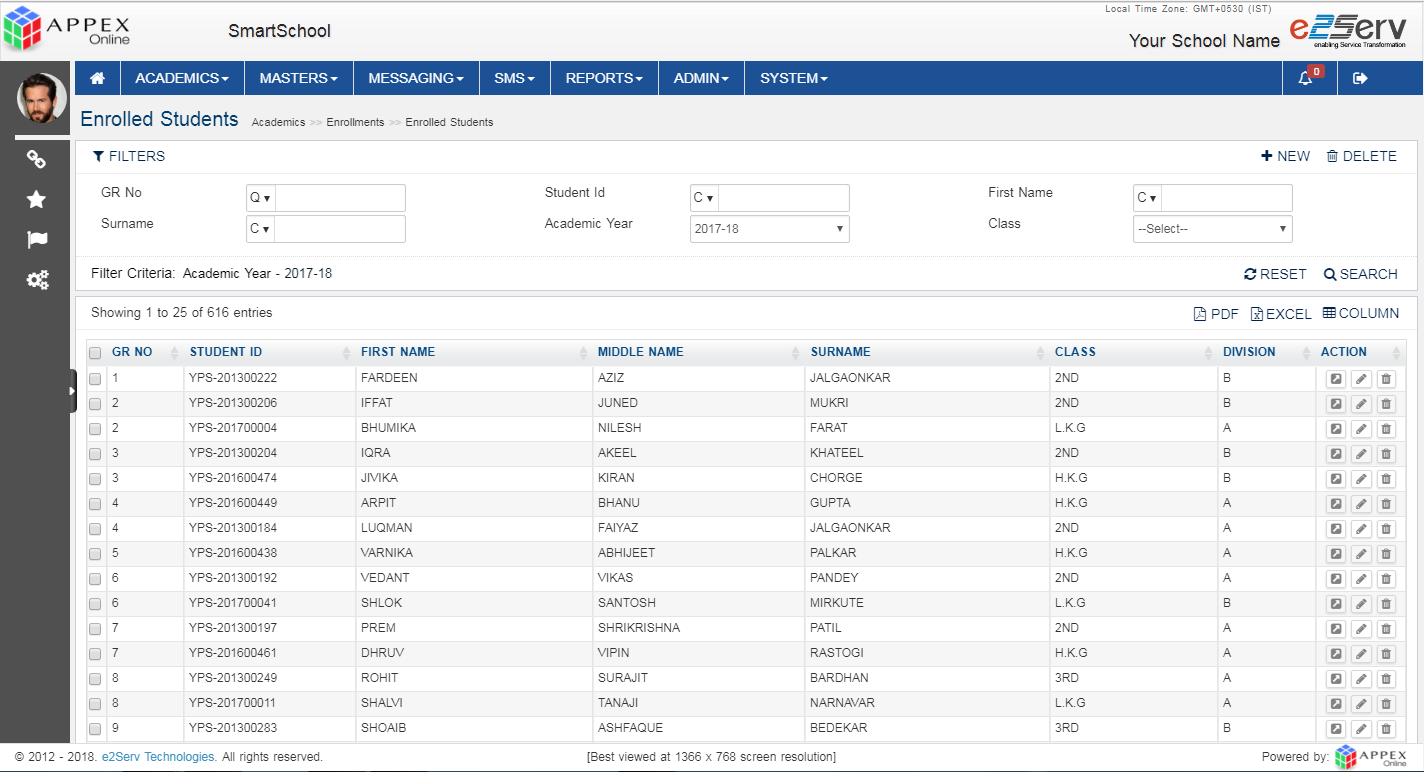Delete ARPIT's row trash icon
The image size is (1424, 772).
[x=1386, y=504]
